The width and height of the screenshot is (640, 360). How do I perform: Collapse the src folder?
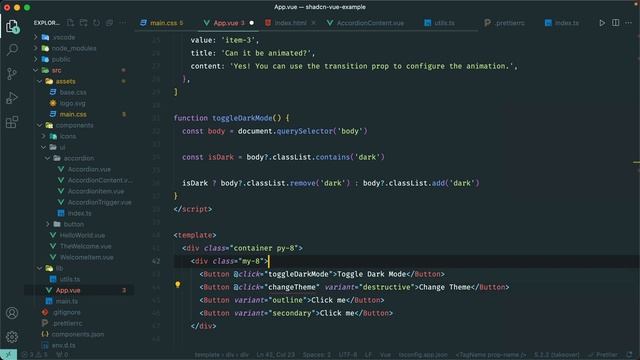56,70
